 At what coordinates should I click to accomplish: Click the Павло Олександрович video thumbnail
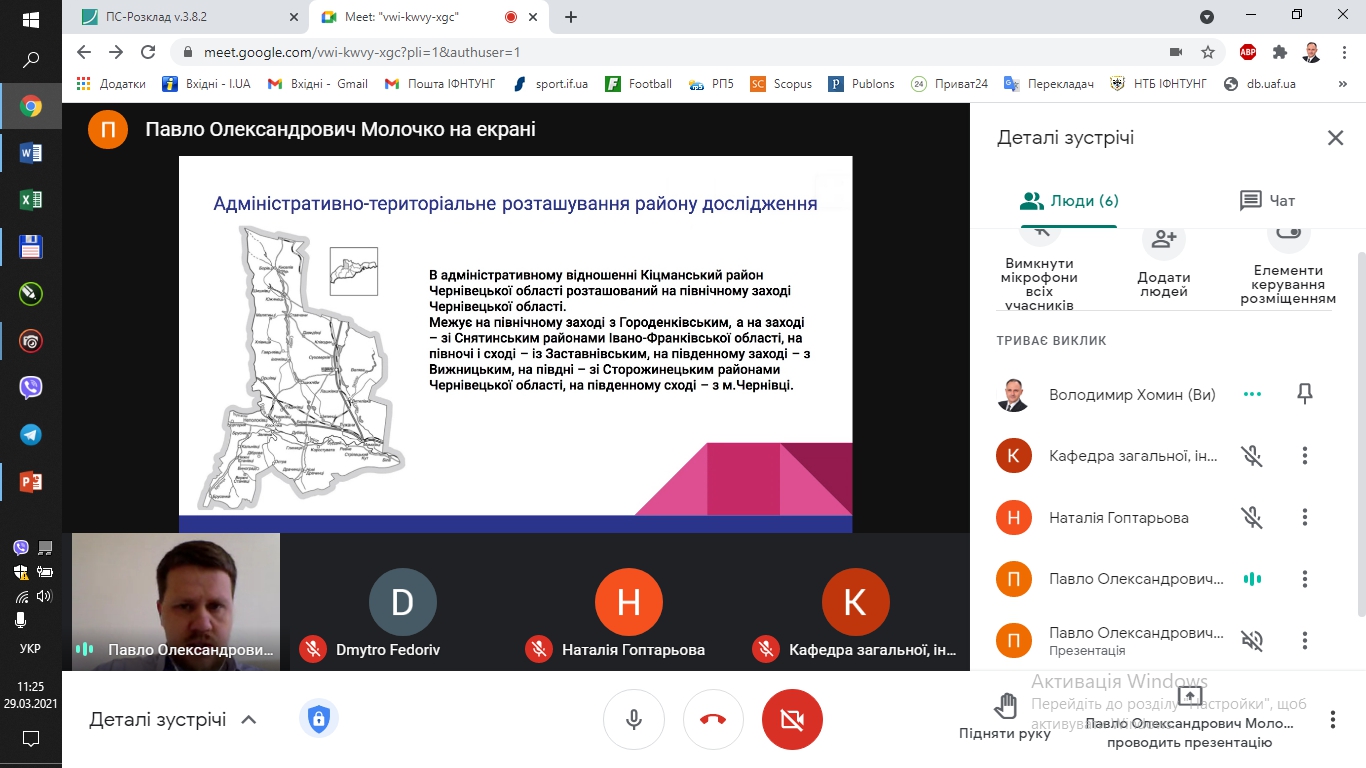(x=176, y=601)
